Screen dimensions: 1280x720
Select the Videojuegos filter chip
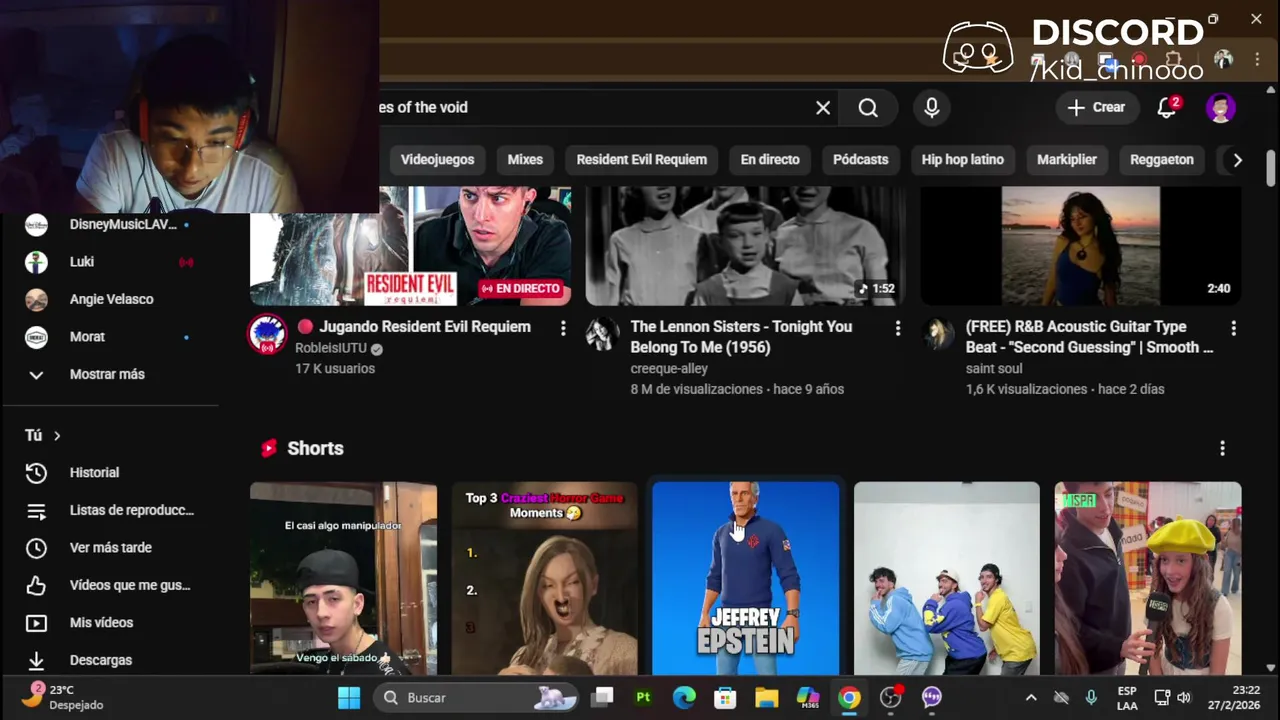coord(437,160)
